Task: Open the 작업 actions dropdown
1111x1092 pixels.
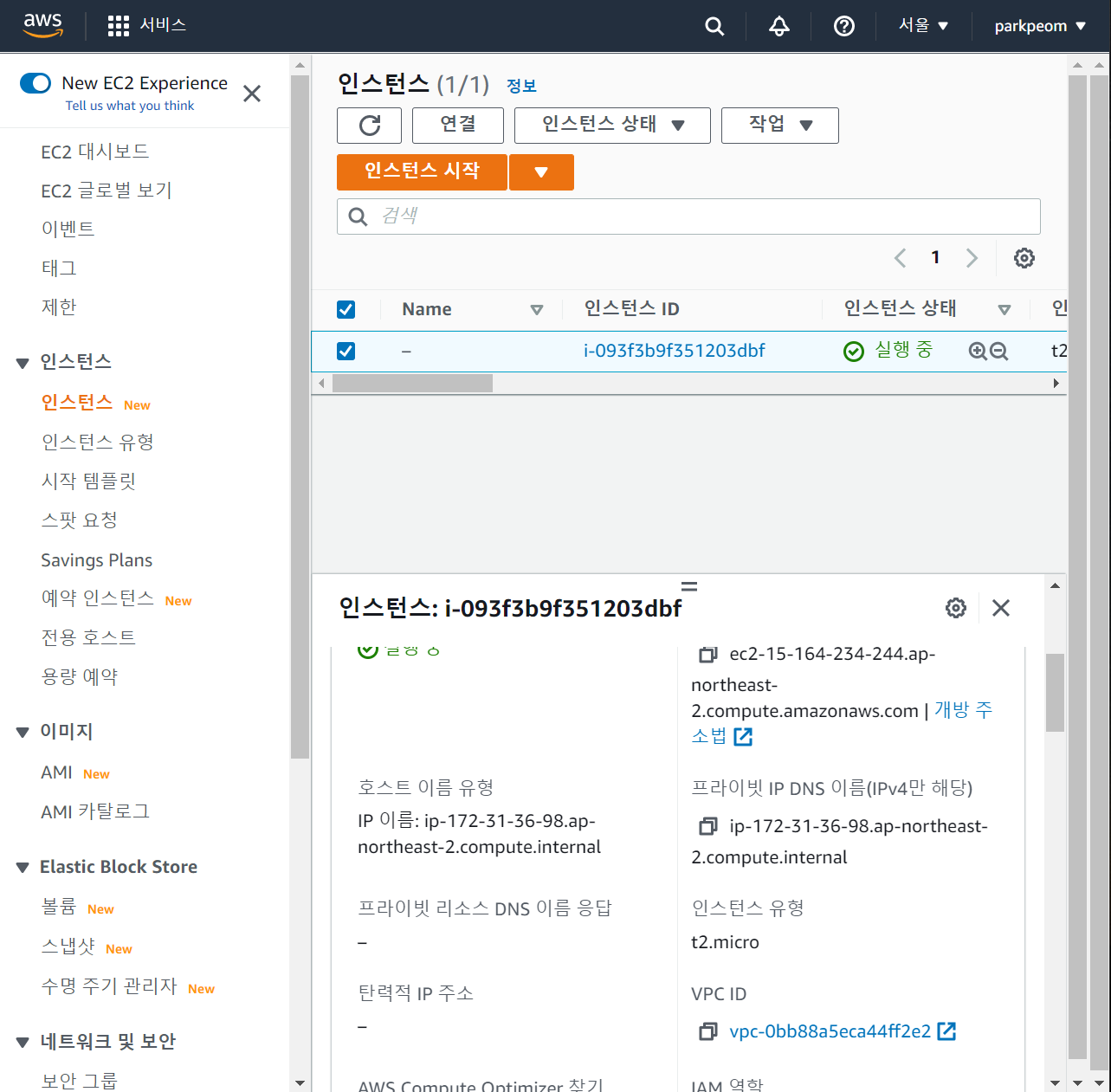Action: [780, 126]
